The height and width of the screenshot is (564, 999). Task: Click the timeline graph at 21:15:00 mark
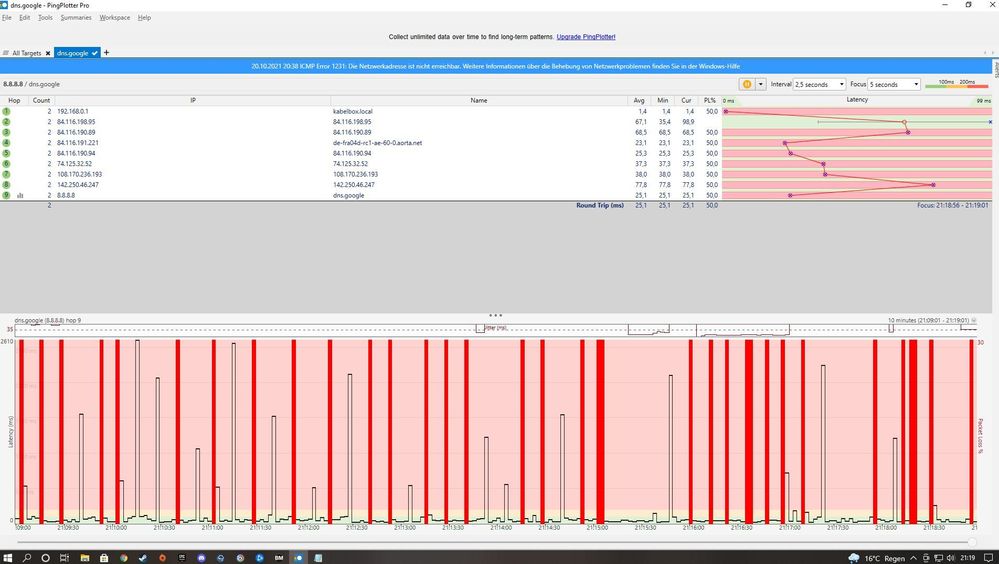coord(597,430)
